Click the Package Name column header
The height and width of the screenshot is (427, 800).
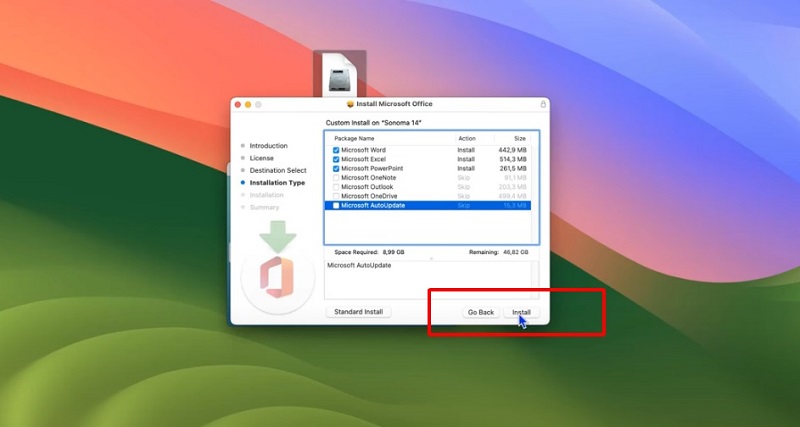tap(354, 138)
